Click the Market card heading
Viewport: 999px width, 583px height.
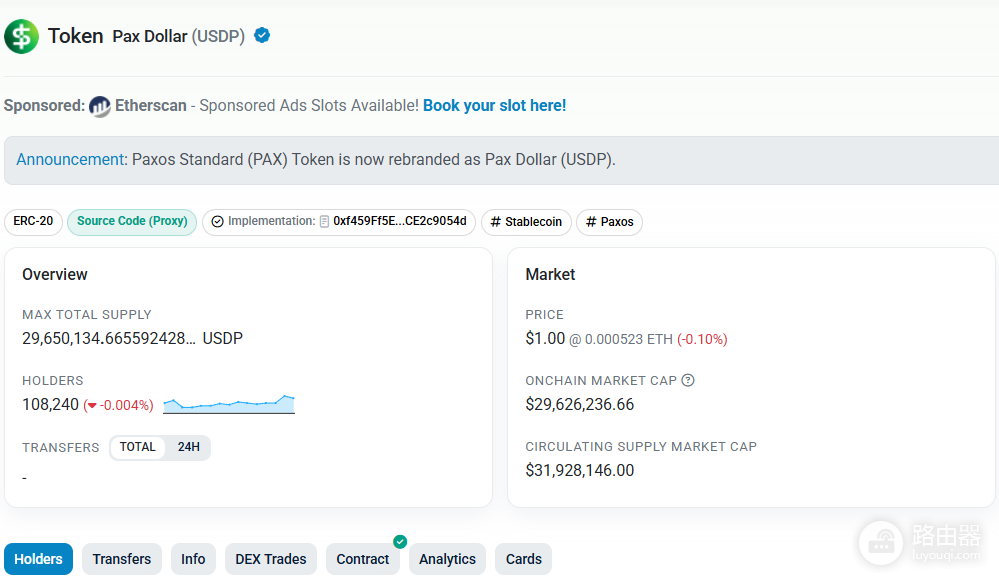[x=550, y=275]
